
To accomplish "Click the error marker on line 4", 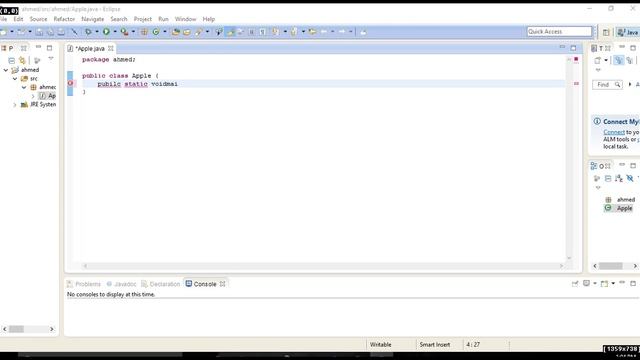I will tap(70, 83).
